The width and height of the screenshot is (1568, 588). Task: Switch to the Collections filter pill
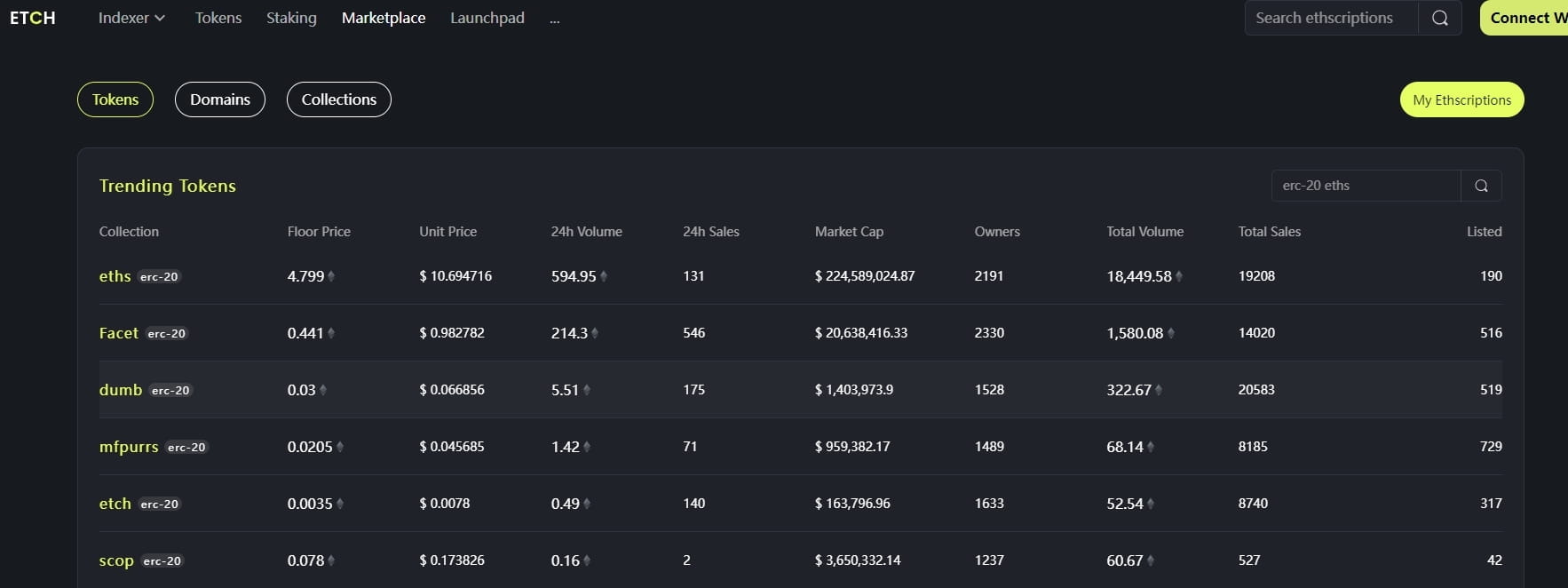tap(339, 99)
